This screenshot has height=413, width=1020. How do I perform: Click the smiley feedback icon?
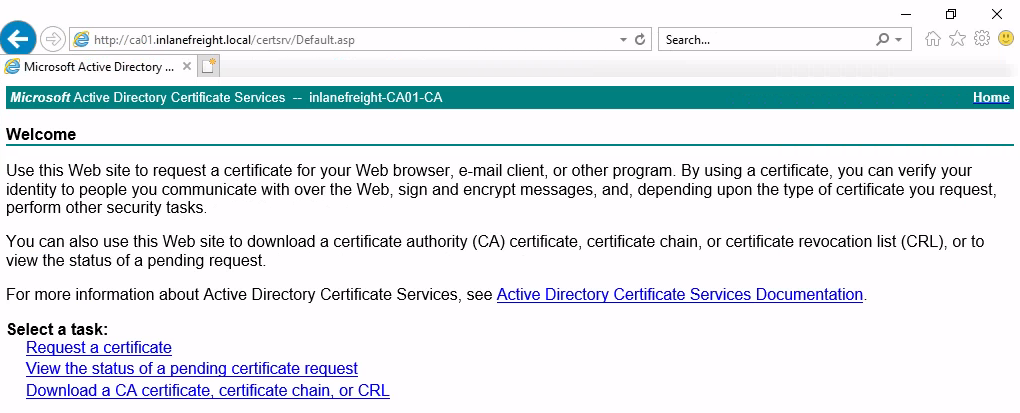1005,40
